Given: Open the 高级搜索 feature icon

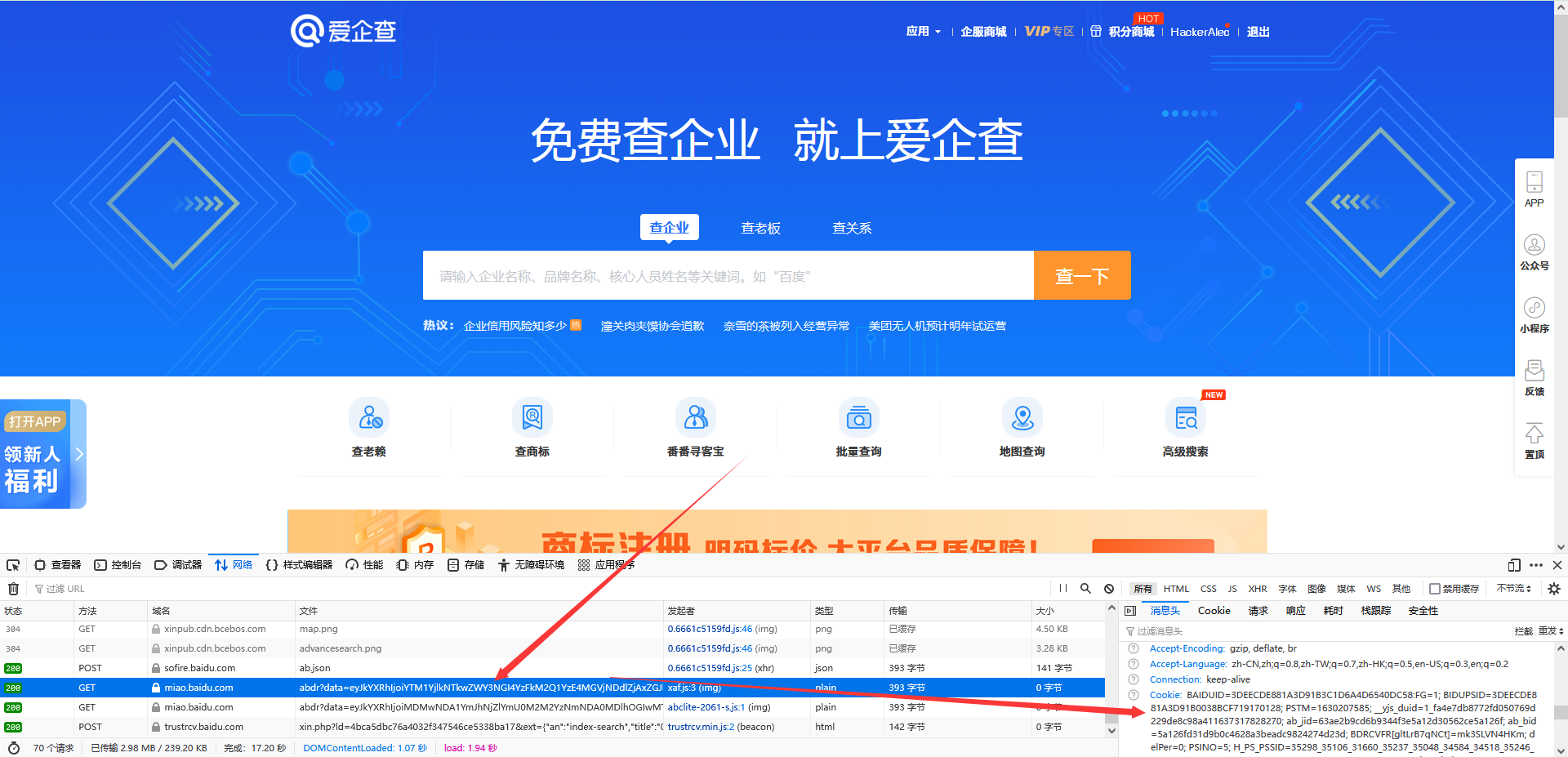Looking at the screenshot, I should click(1186, 417).
